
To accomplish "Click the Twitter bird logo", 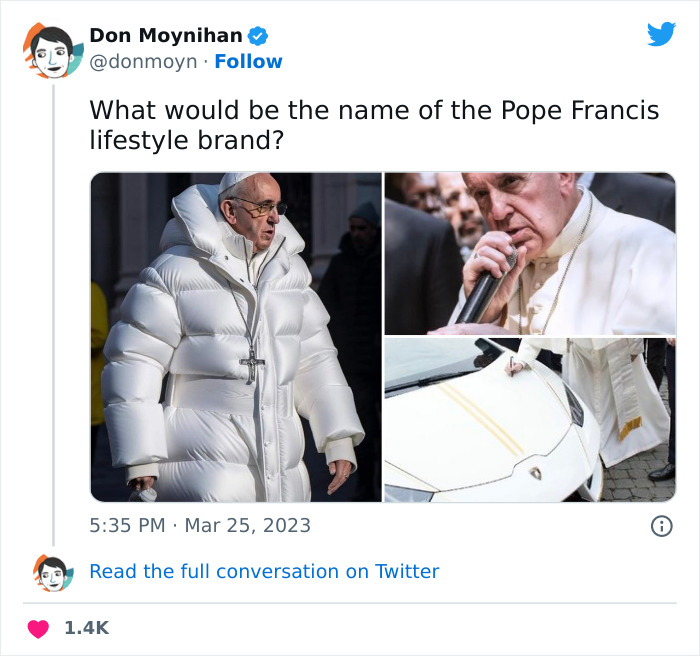I will [661, 35].
